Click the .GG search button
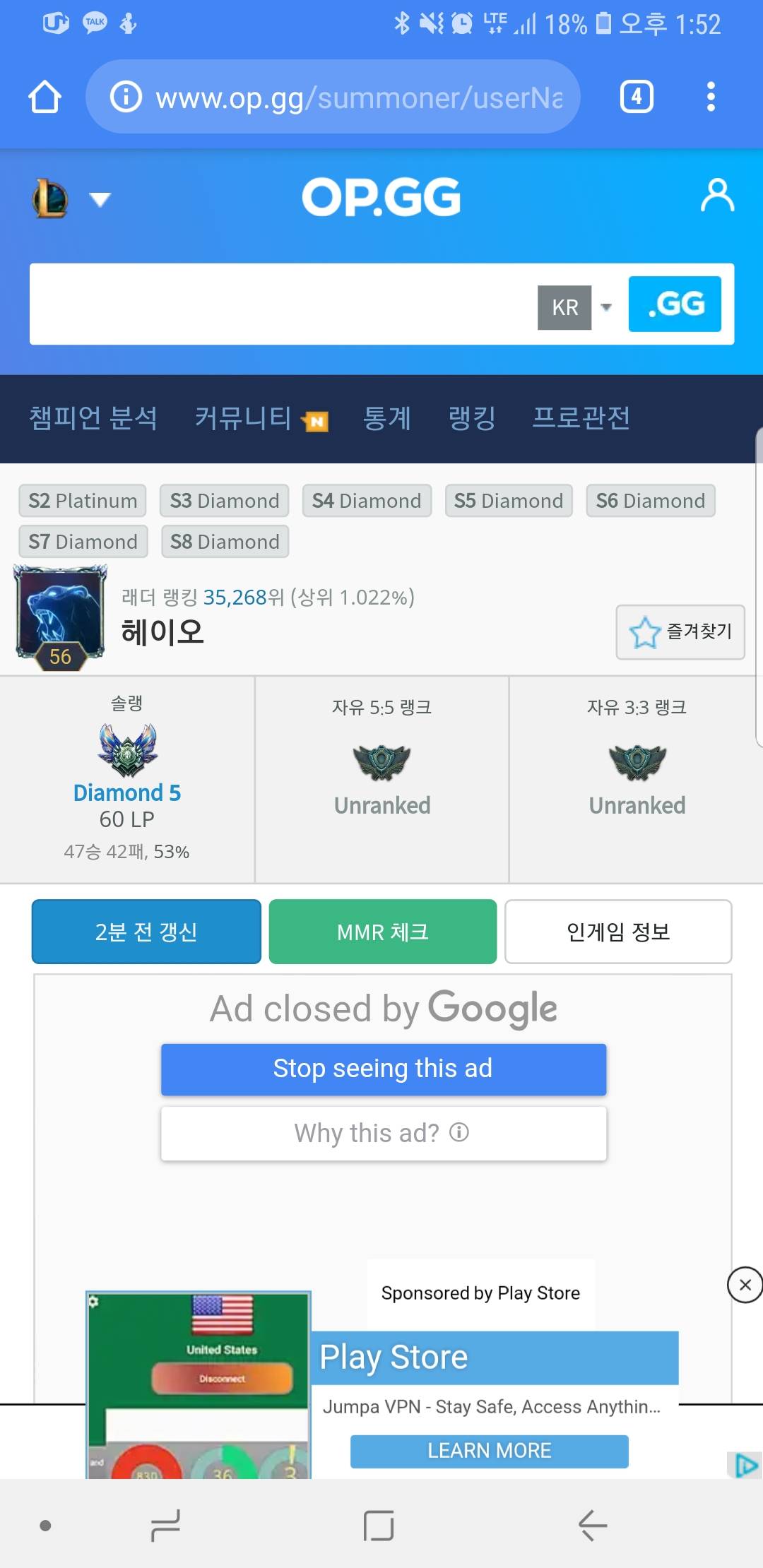The width and height of the screenshot is (763, 1568). 675,304
